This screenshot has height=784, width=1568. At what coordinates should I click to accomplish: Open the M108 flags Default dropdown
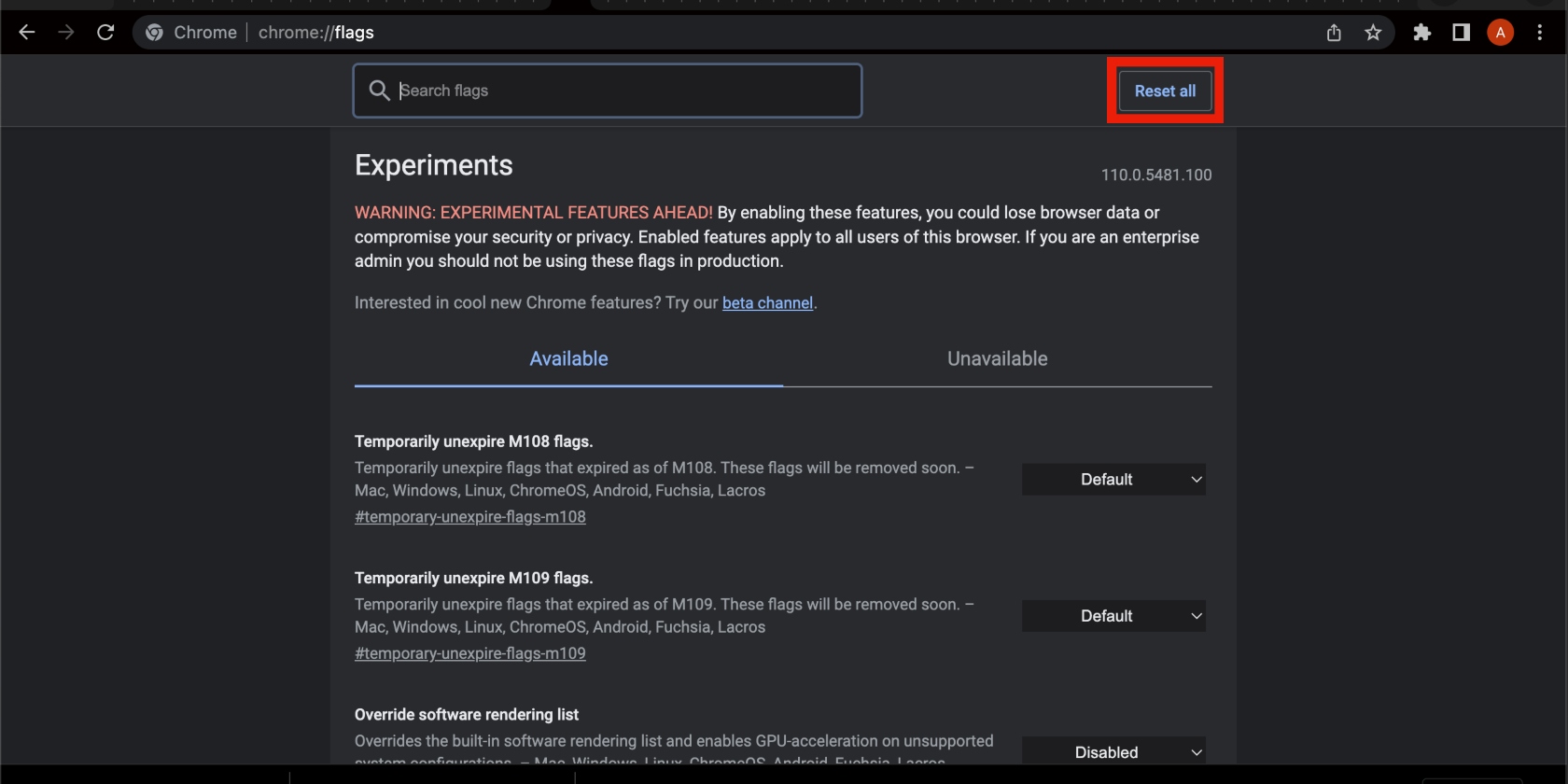pyautogui.click(x=1113, y=480)
